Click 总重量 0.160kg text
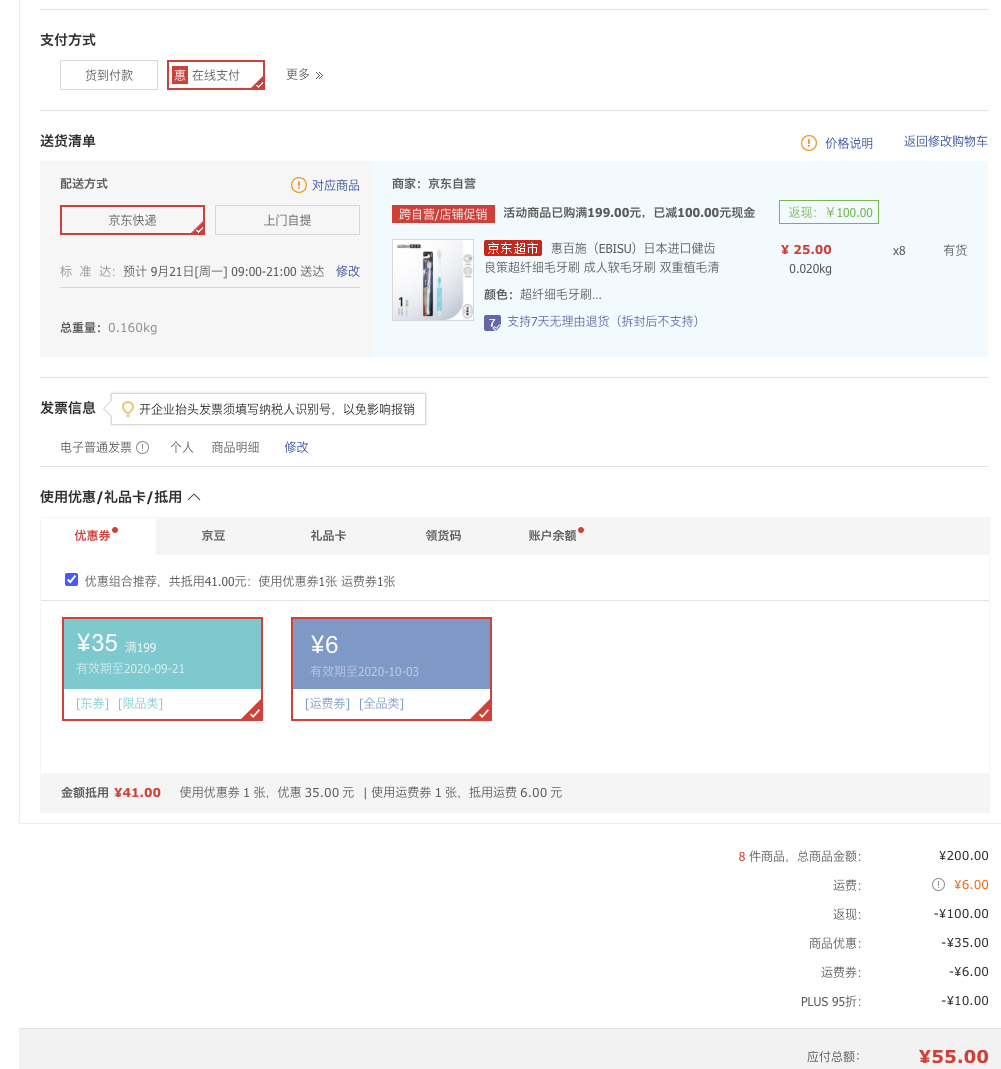1001x1069 pixels. coord(108,328)
